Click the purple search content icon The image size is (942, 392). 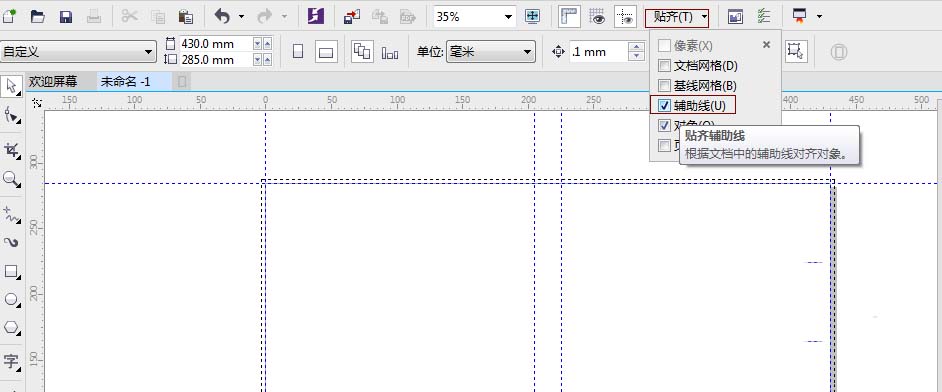[315, 17]
